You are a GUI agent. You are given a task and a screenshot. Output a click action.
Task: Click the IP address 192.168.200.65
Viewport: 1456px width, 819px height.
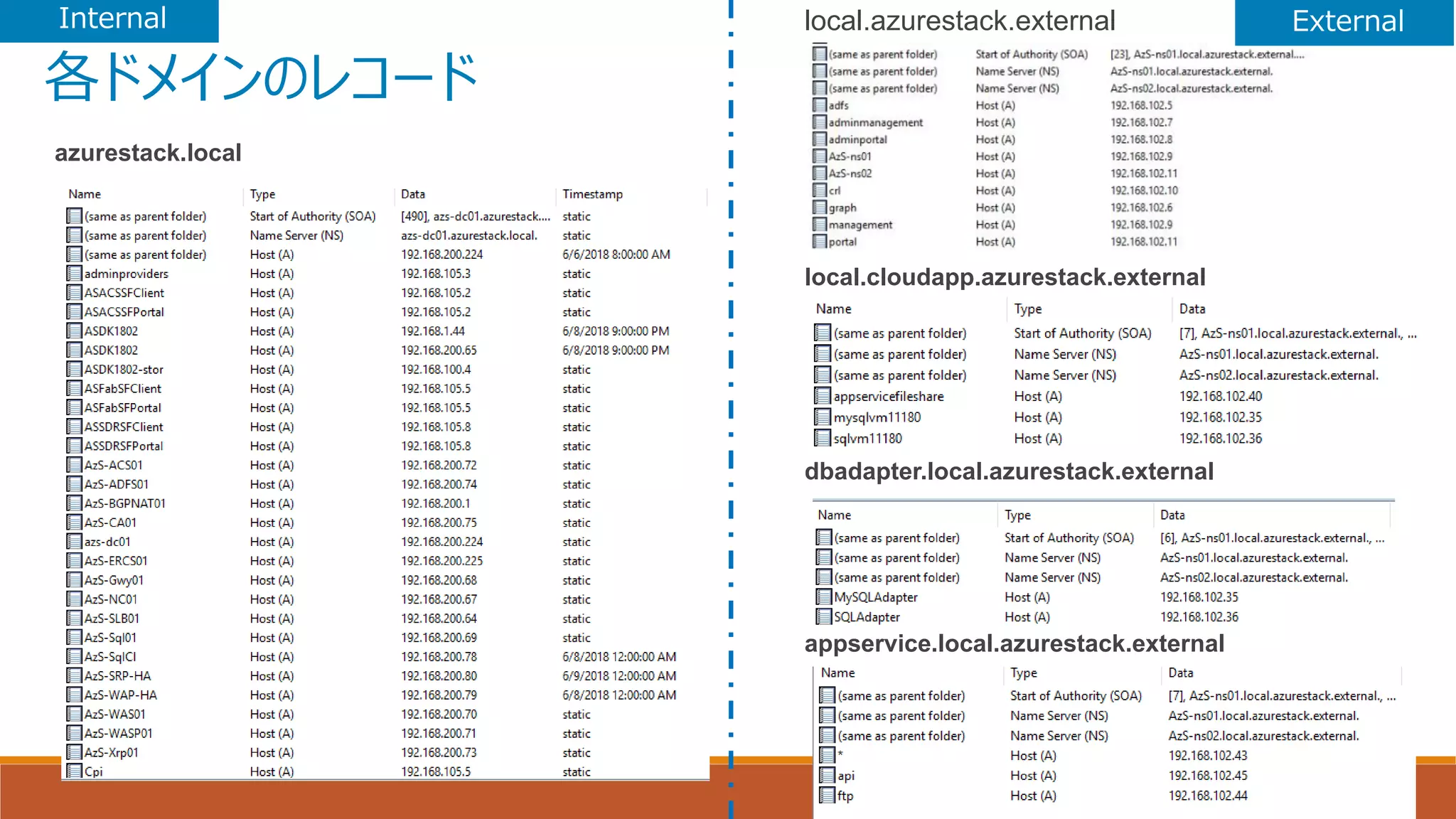tap(439, 350)
